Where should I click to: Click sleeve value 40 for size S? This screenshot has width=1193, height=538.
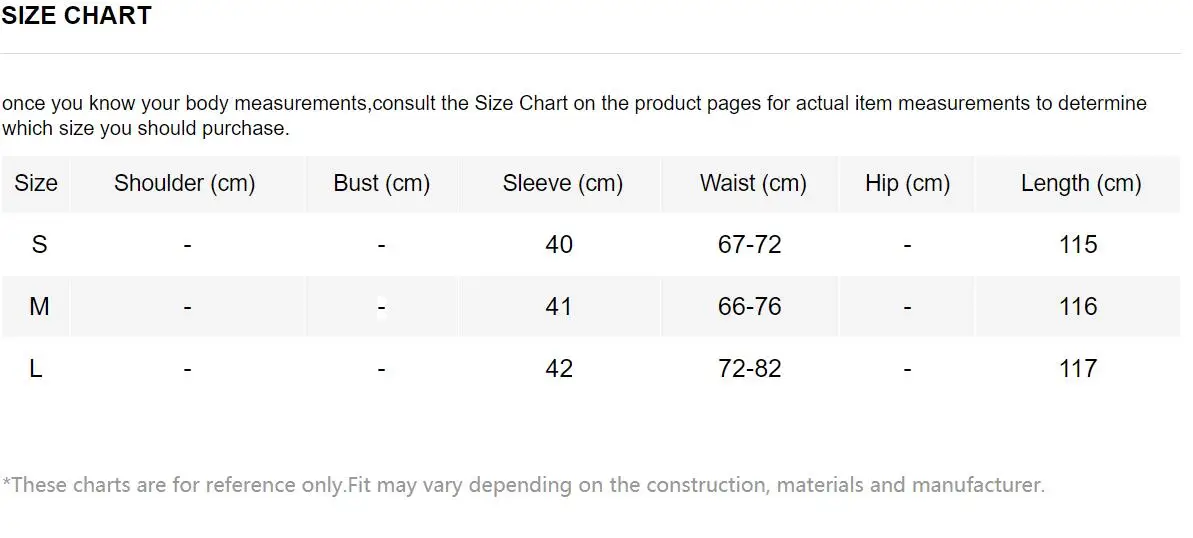coord(559,244)
